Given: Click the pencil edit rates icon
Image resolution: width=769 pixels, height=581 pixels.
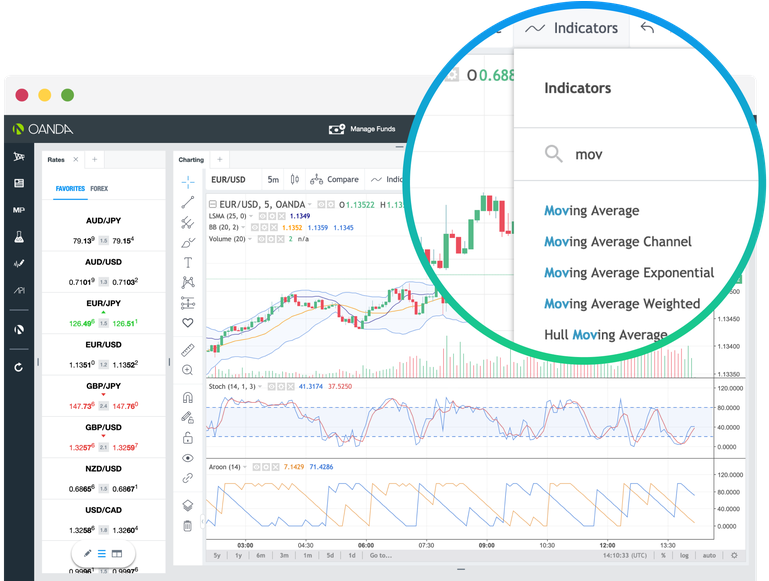Looking at the screenshot, I should 87,554.
